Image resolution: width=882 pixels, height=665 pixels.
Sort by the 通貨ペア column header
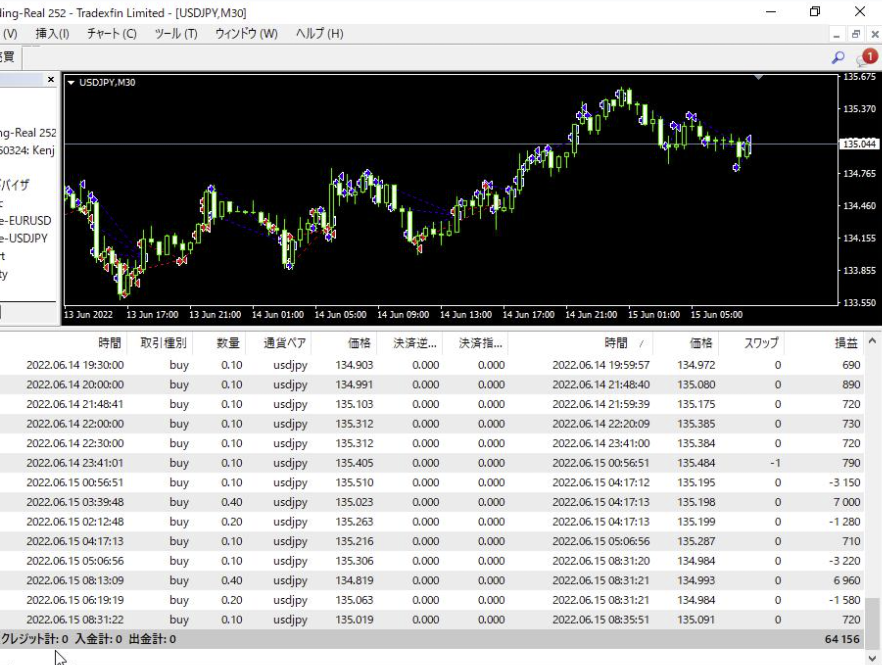[285, 343]
